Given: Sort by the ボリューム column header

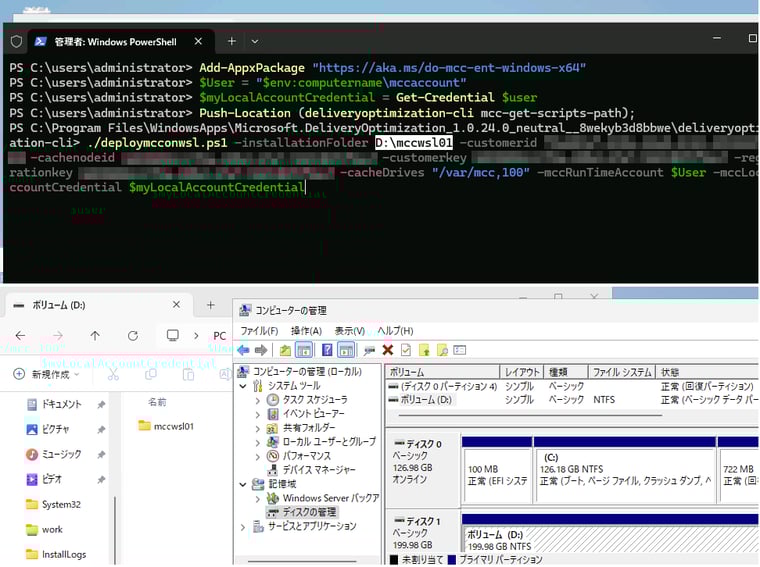Looking at the screenshot, I should coord(443,372).
